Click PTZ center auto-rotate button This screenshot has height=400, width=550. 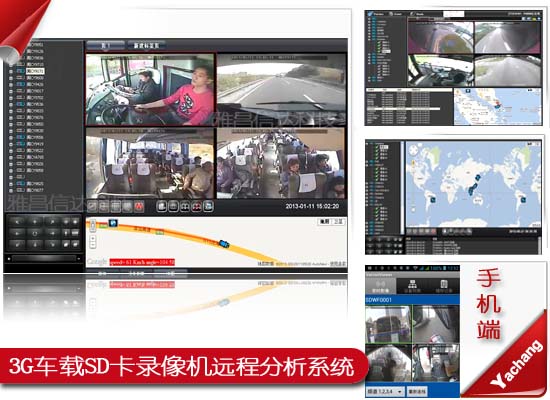point(35,233)
